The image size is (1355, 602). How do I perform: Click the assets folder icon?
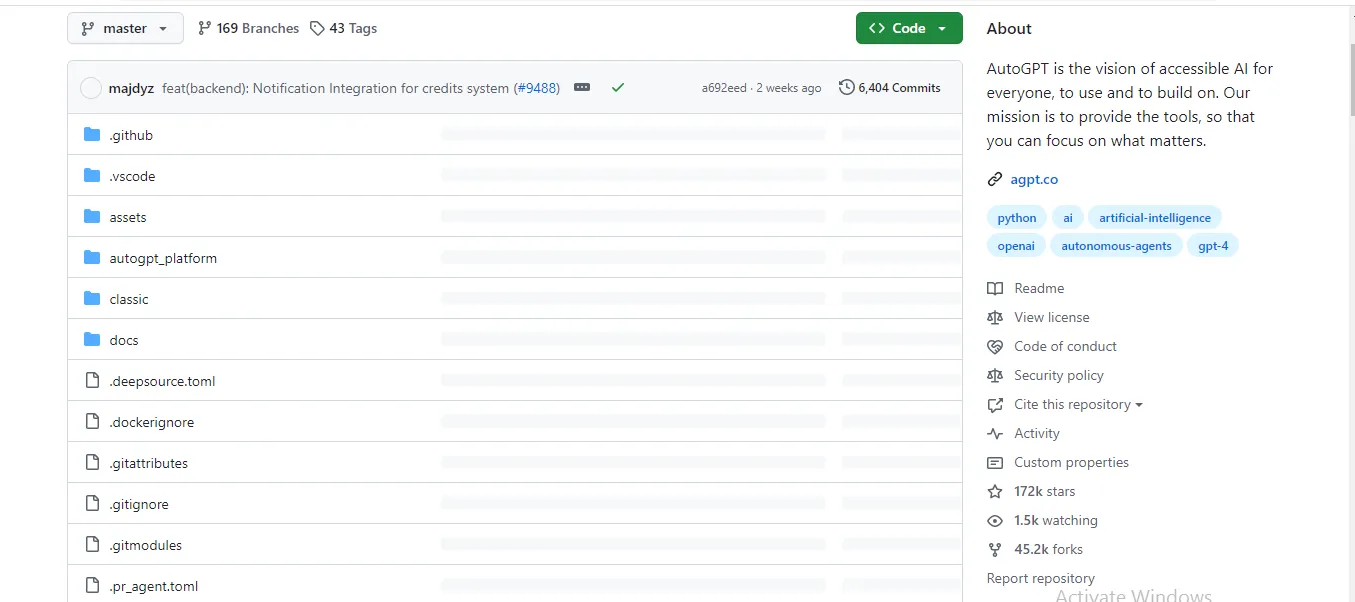pyautogui.click(x=92, y=216)
